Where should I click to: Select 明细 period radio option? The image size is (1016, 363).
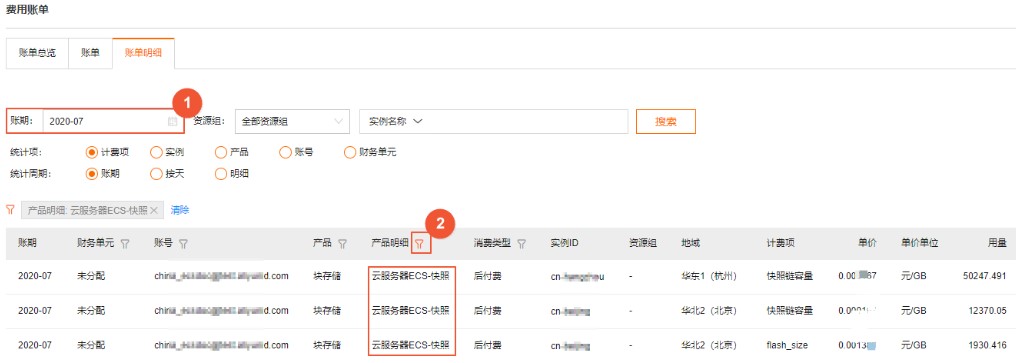(x=220, y=174)
